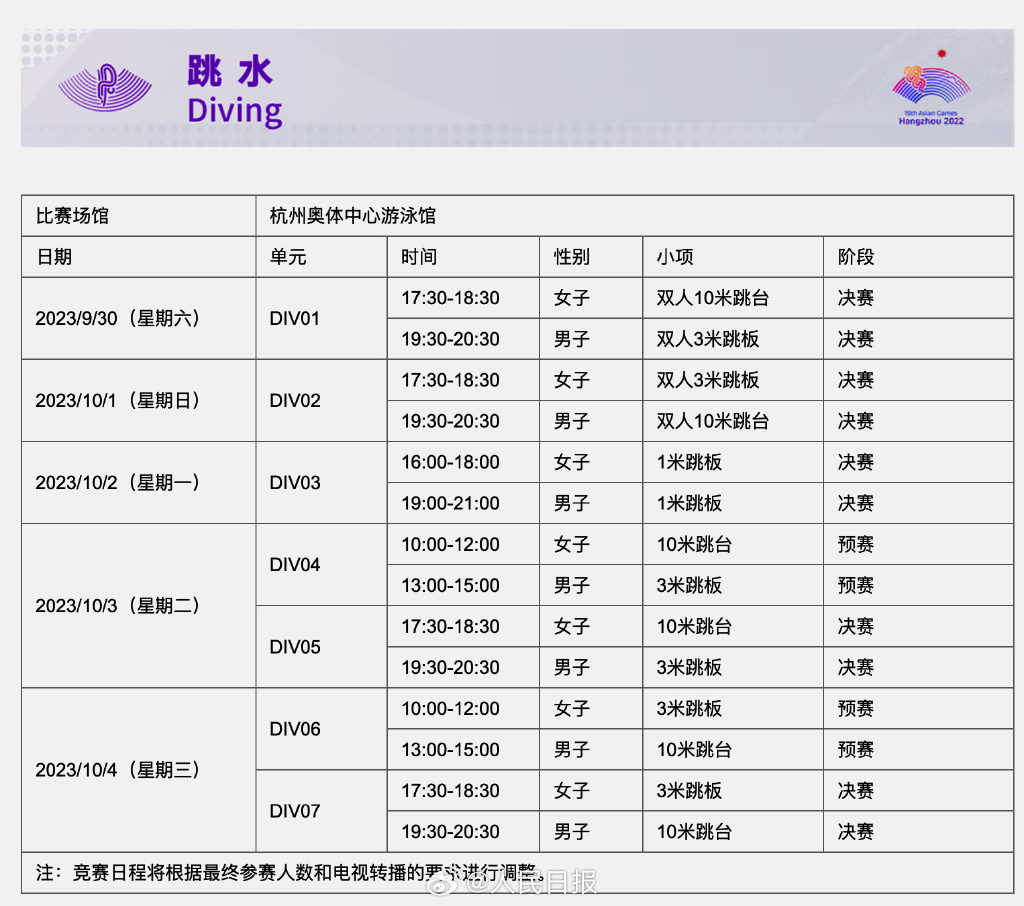Click the 杭州奥体中心游泳馆 venue cell
This screenshot has height=906, width=1024.
click(x=352, y=216)
